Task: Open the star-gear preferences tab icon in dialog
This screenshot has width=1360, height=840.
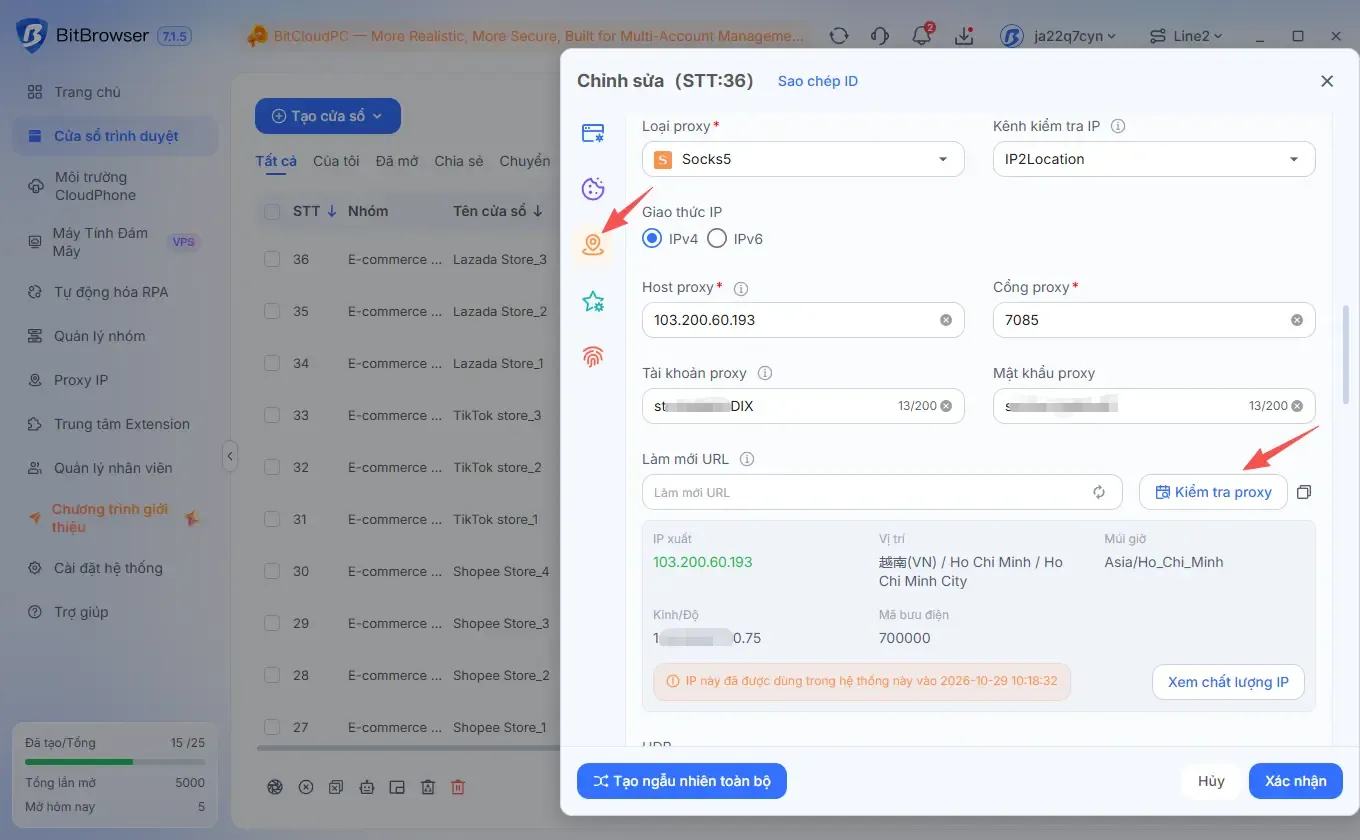Action: click(x=593, y=301)
